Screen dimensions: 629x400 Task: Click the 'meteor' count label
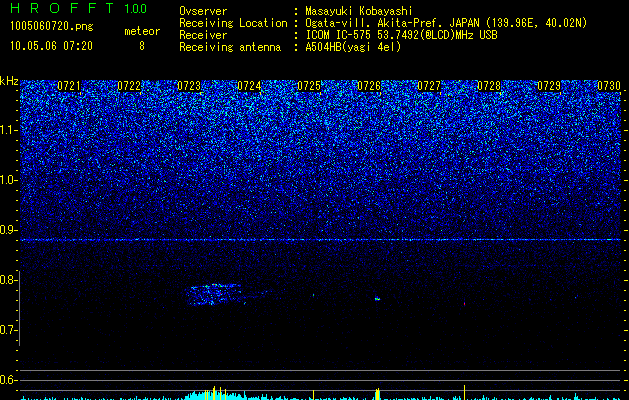[x=142, y=31]
